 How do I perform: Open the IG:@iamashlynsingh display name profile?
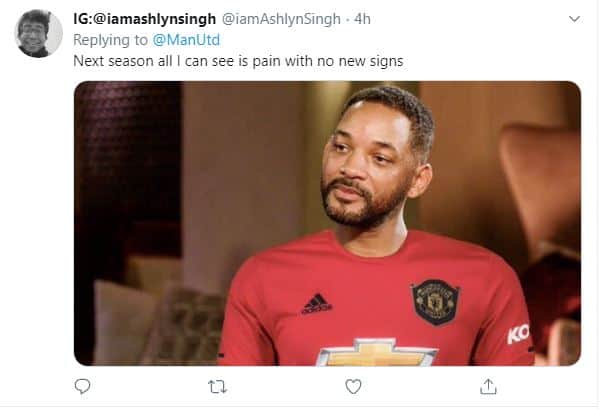click(x=144, y=19)
